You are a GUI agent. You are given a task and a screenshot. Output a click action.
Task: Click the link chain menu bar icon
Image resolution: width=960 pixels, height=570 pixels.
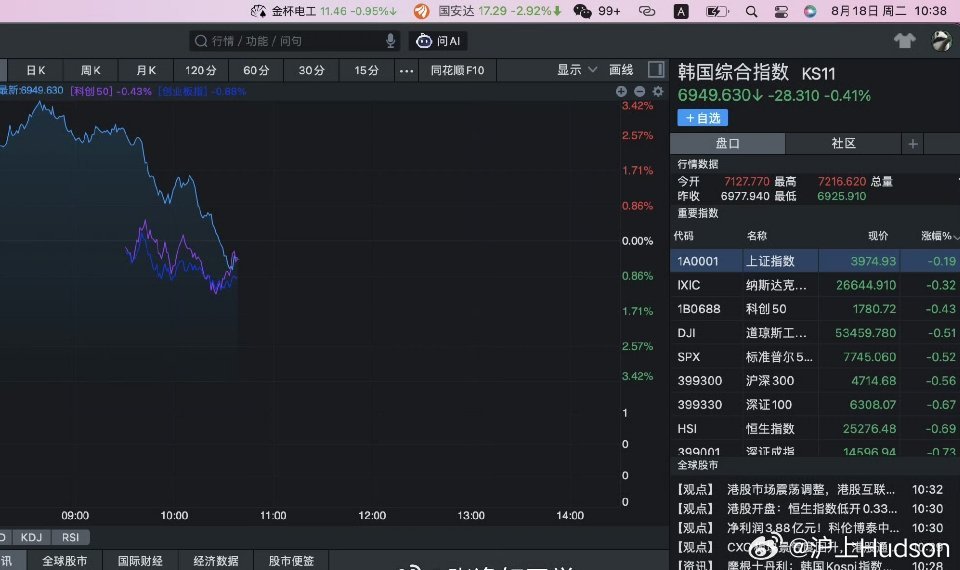[647, 11]
